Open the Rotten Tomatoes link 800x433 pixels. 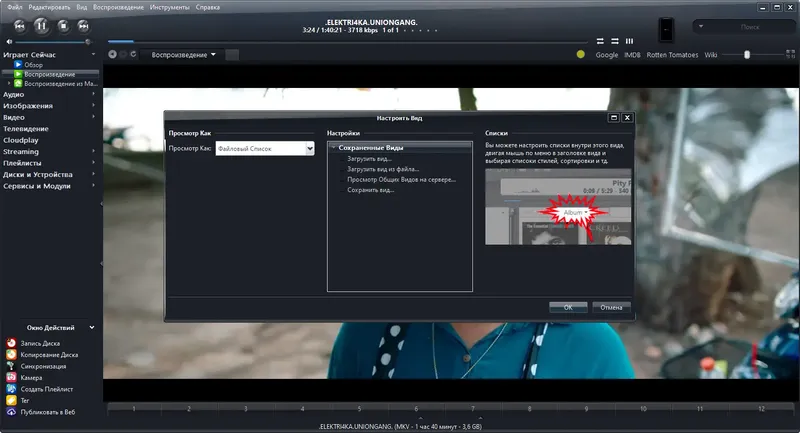coord(672,55)
